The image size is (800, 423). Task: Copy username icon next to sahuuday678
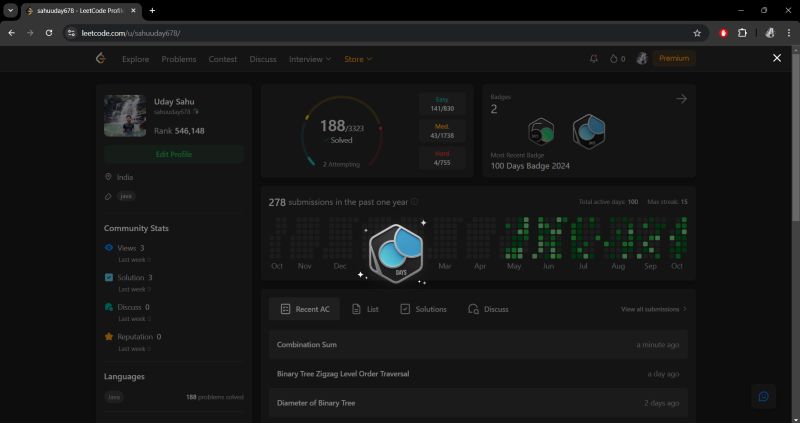pyautogui.click(x=196, y=112)
